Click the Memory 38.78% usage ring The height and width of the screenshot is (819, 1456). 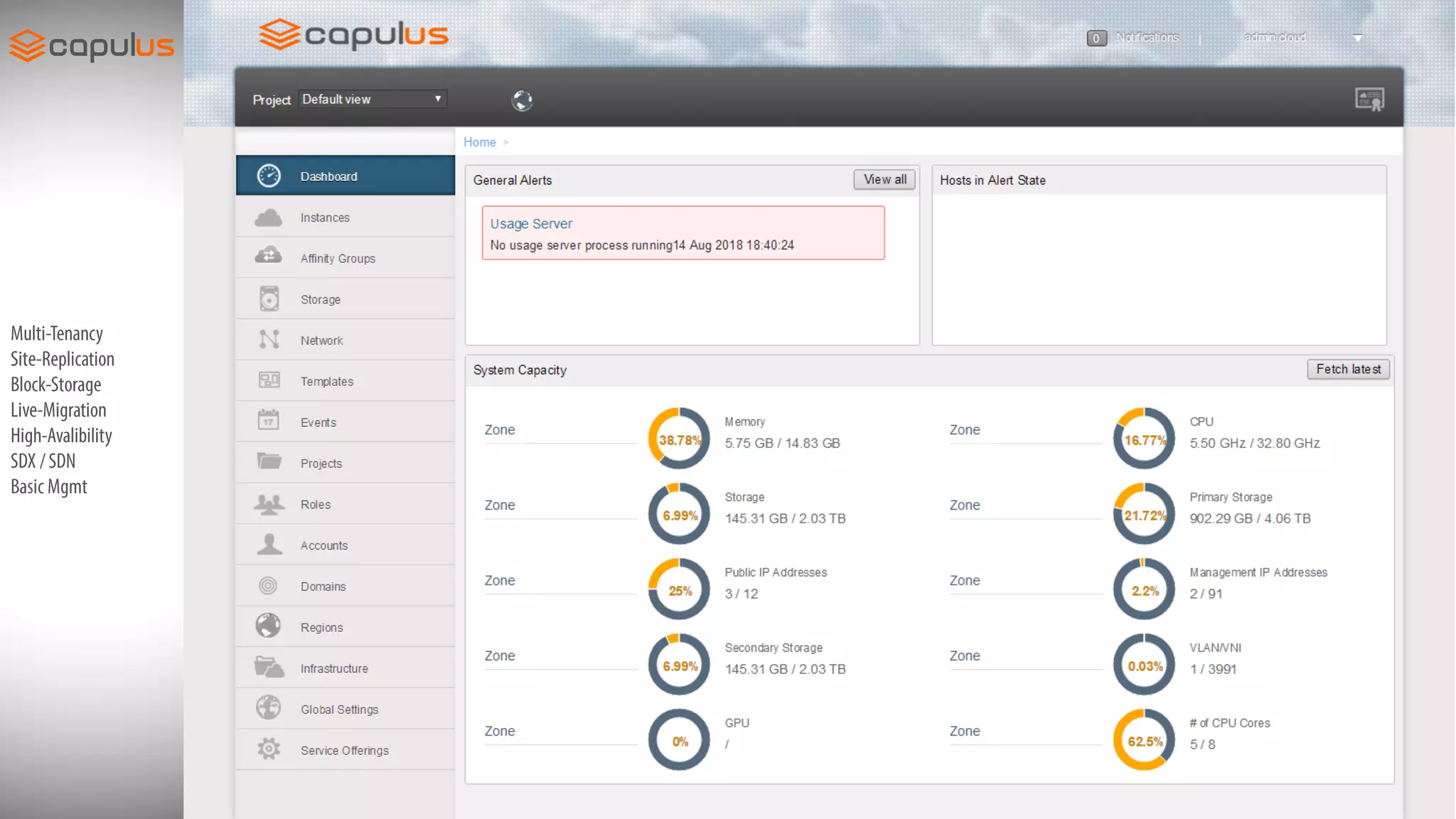point(679,439)
